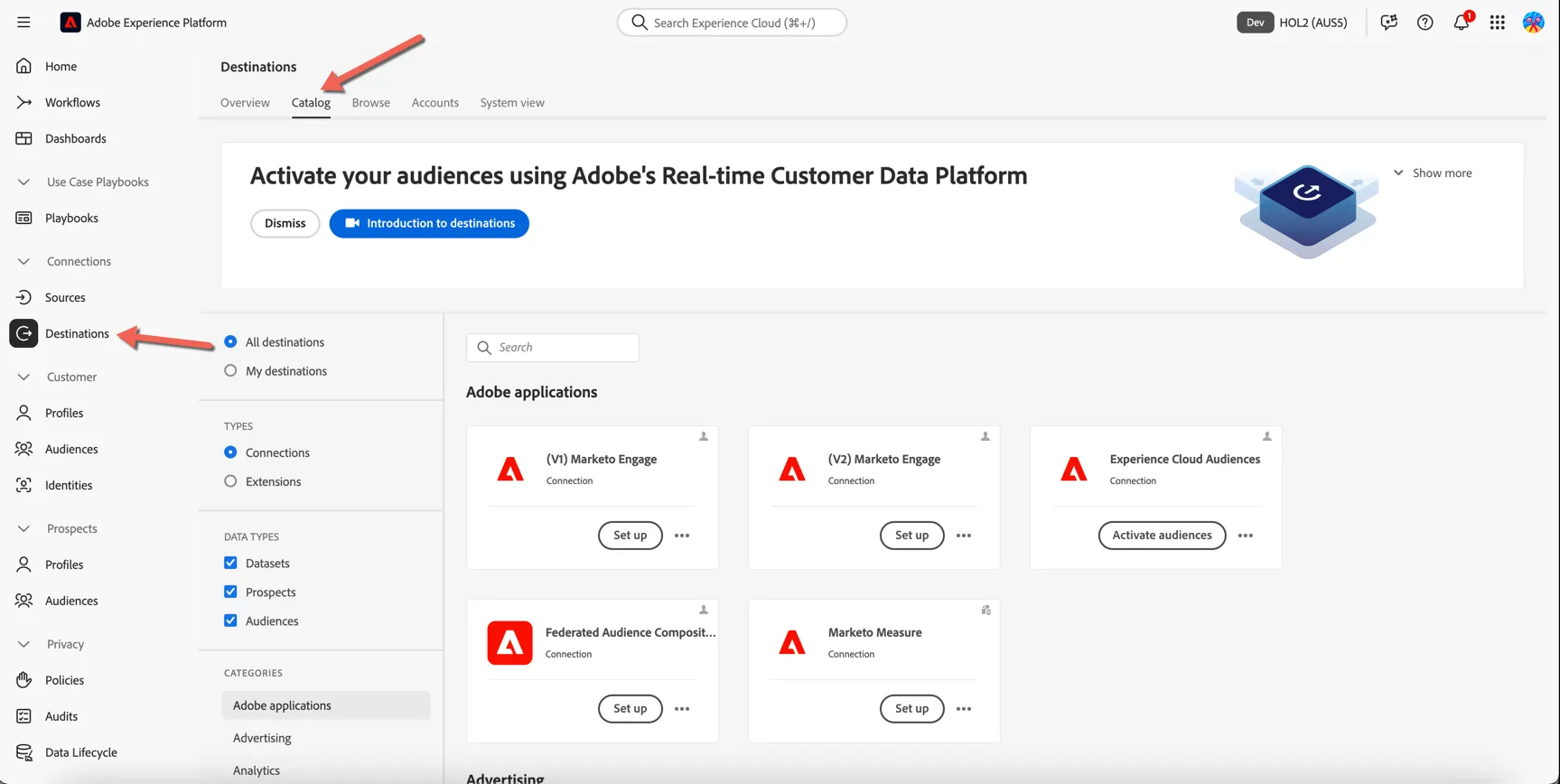The image size is (1560, 784).
Task: Select Extensions type radio button
Action: point(230,481)
